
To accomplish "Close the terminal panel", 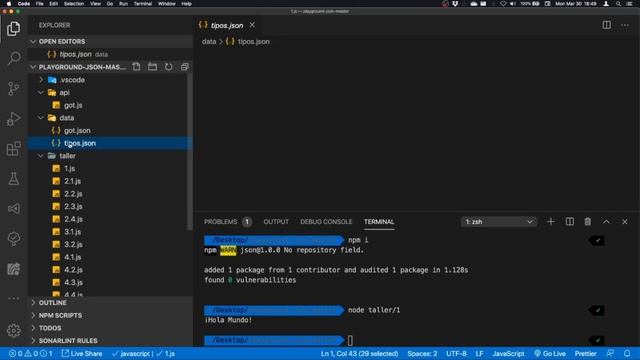I will (624, 222).
